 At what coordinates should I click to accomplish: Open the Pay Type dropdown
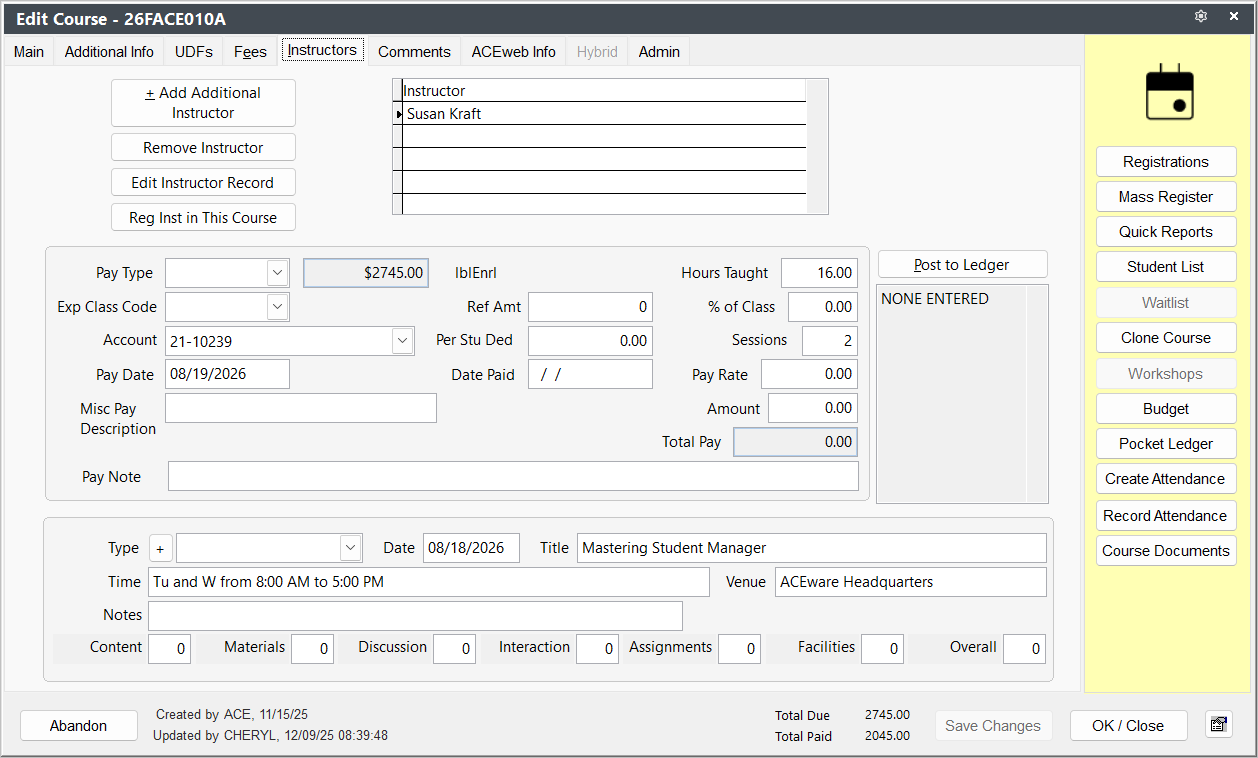[277, 273]
